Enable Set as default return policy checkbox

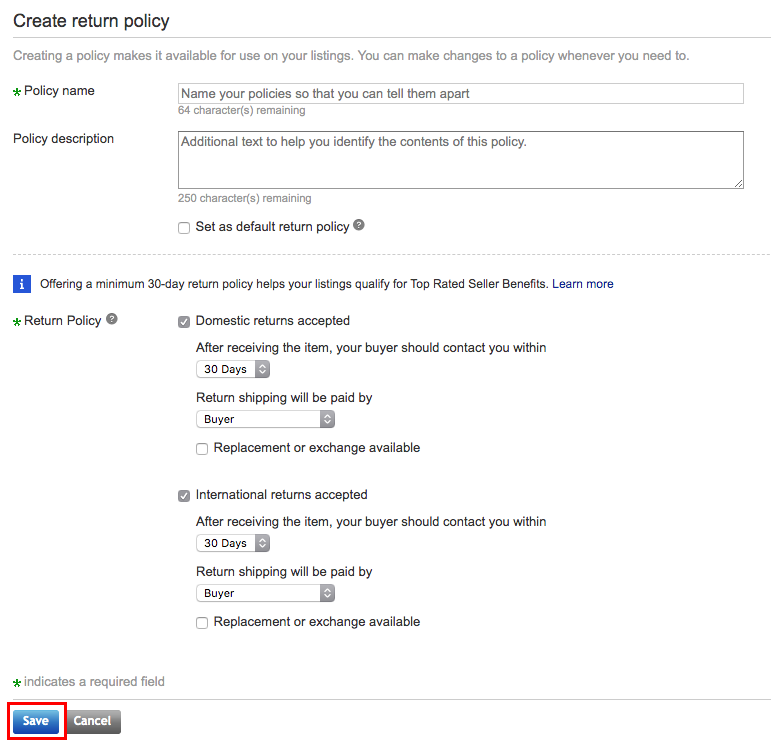point(184,228)
